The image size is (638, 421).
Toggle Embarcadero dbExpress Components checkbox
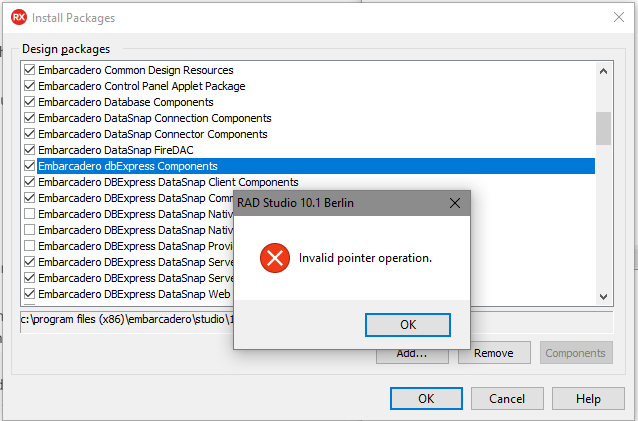pyautogui.click(x=29, y=166)
